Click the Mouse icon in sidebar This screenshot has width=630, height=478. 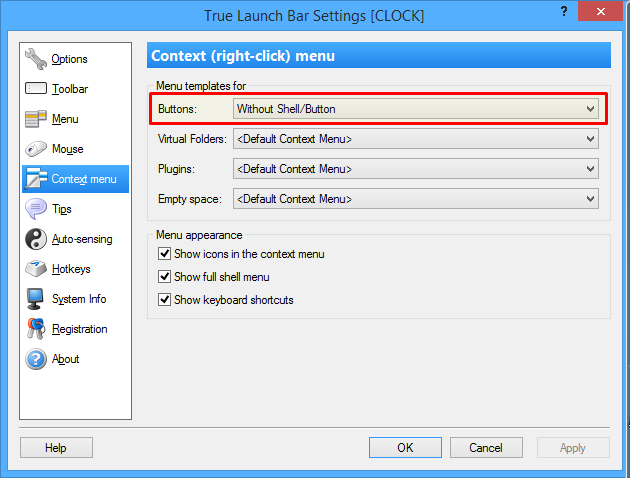(36, 149)
